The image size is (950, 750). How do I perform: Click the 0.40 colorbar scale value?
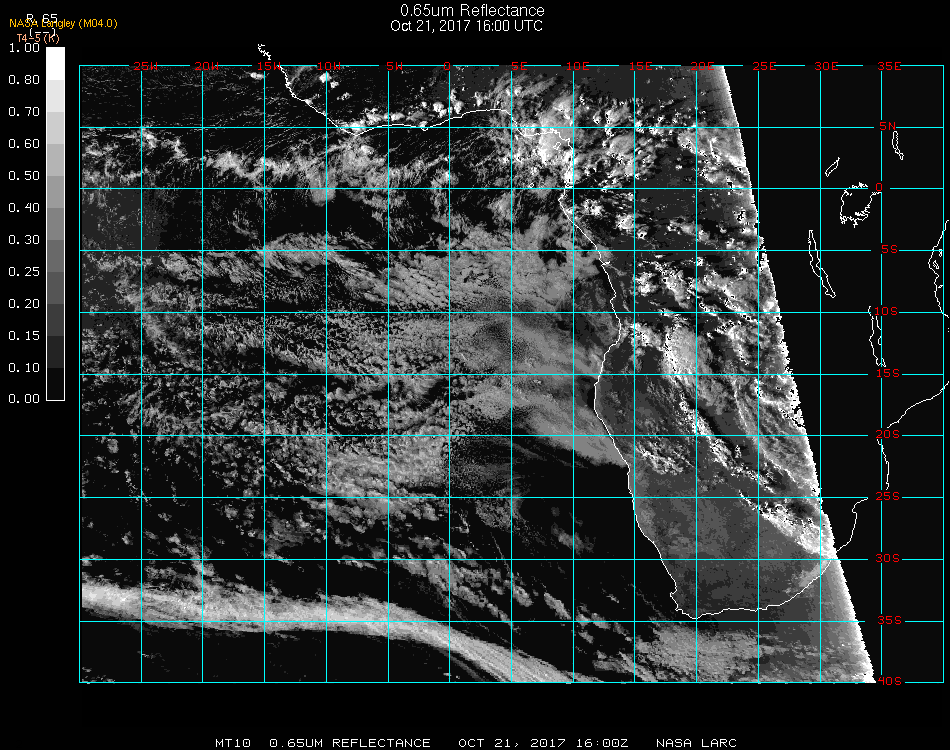tap(24, 208)
